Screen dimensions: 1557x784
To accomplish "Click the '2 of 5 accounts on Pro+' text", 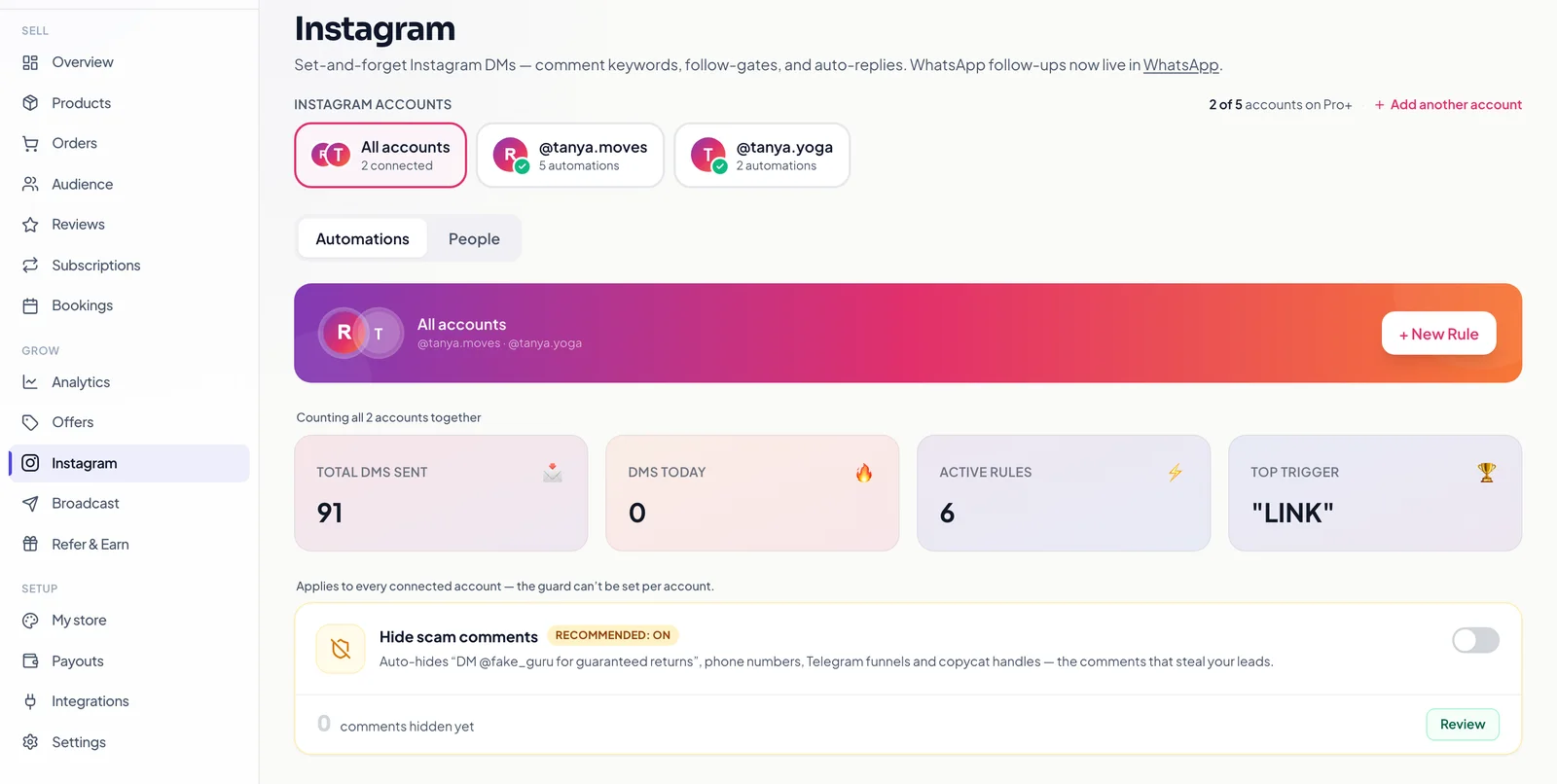I will (x=1281, y=105).
